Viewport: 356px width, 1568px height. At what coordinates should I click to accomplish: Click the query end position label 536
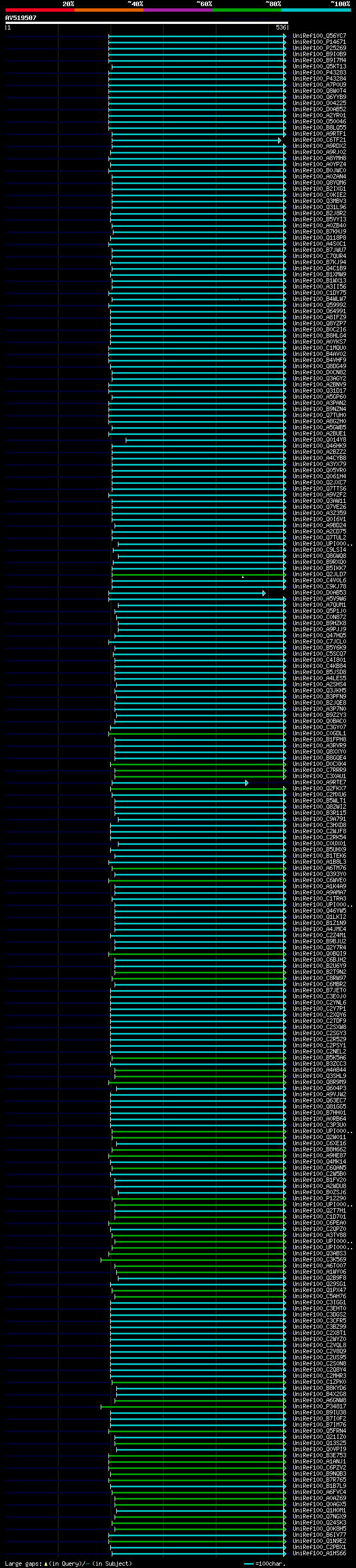tap(281, 27)
